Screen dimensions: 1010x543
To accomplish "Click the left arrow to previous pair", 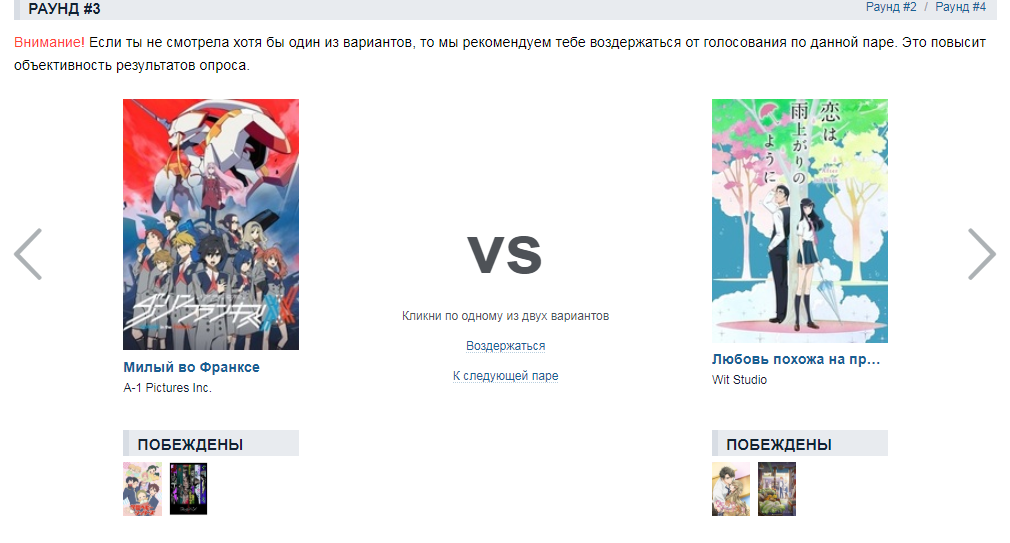I will click(x=28, y=254).
